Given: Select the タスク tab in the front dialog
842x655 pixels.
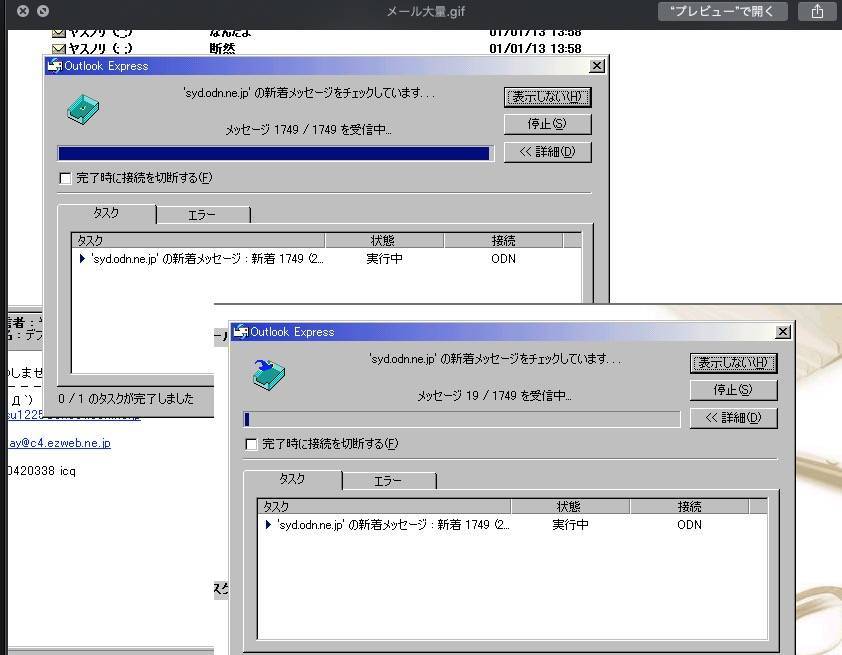Looking at the screenshot, I should 292,479.
